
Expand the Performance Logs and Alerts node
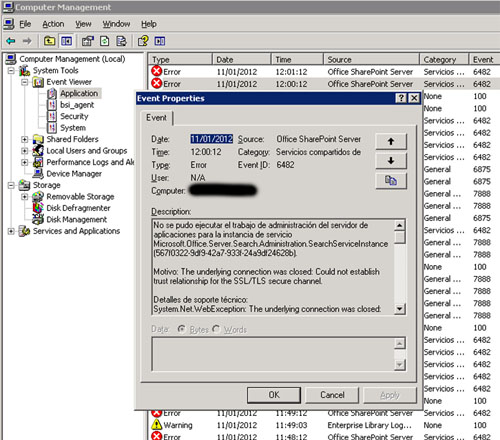[x=25, y=162]
